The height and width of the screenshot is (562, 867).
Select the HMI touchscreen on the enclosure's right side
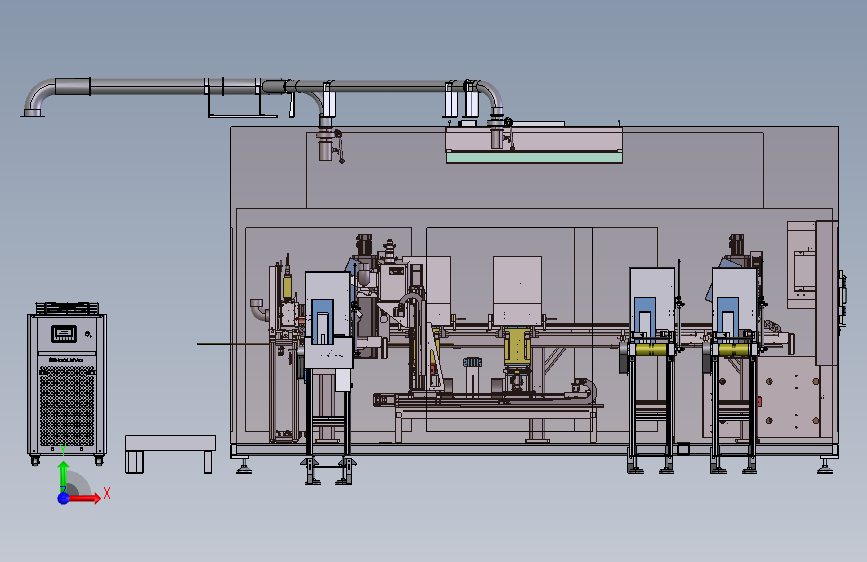click(805, 270)
